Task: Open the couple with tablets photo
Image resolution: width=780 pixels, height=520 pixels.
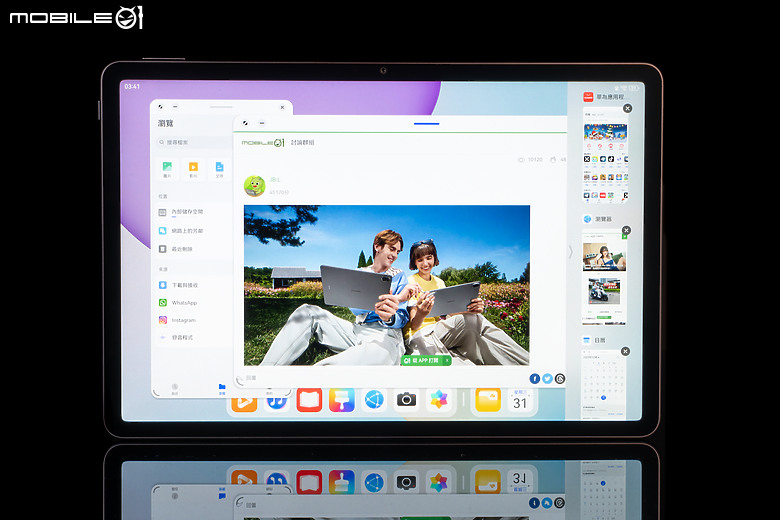Action: point(387,285)
